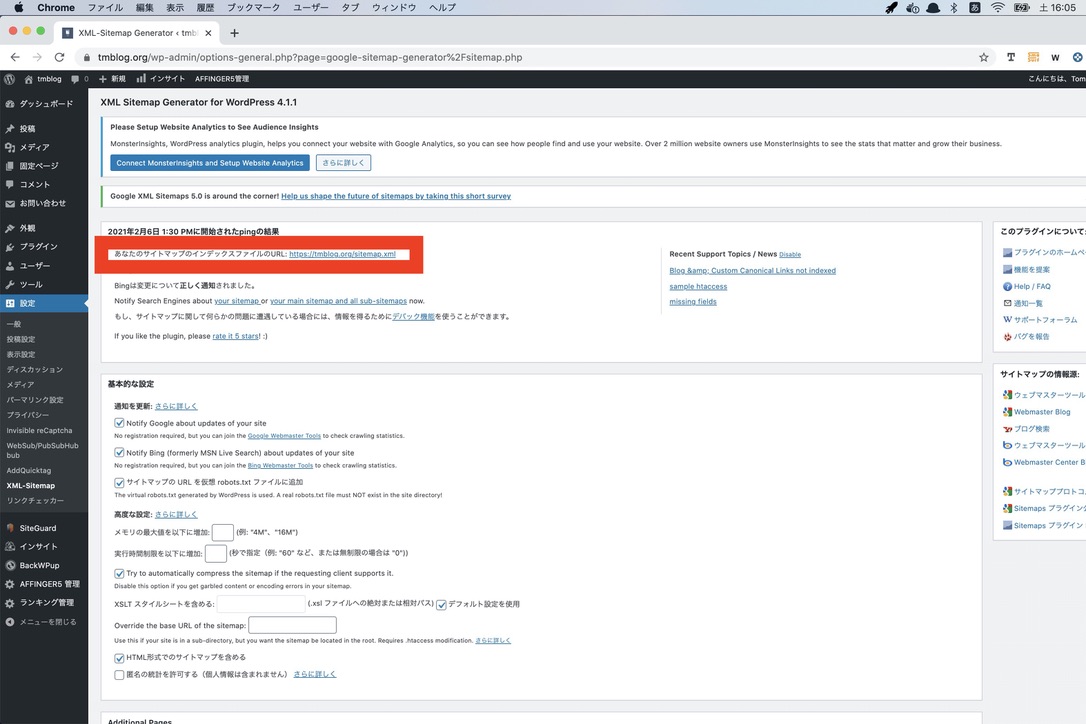This screenshot has height=724, width=1086.
Task: Click 新規 in the admin bar
Action: click(x=112, y=79)
